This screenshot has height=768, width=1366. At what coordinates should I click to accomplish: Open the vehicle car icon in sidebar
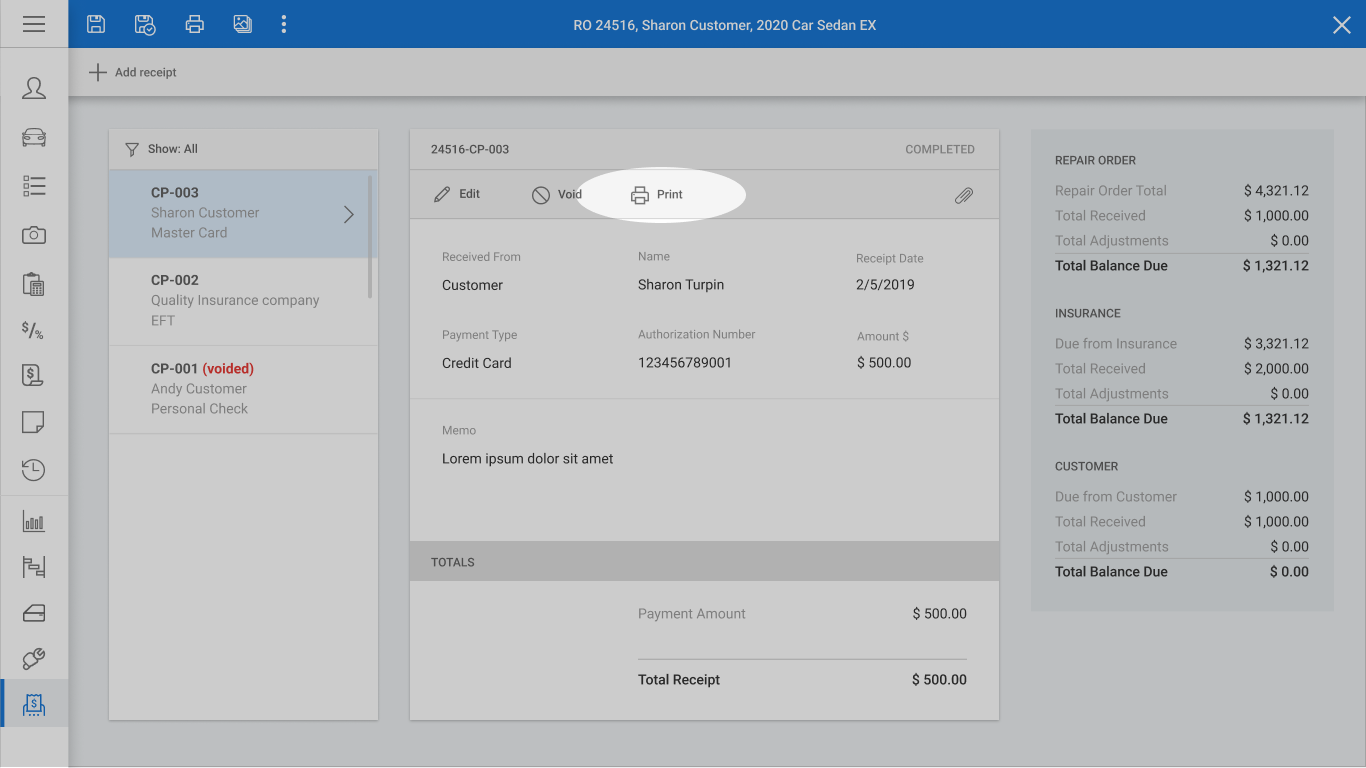click(34, 137)
